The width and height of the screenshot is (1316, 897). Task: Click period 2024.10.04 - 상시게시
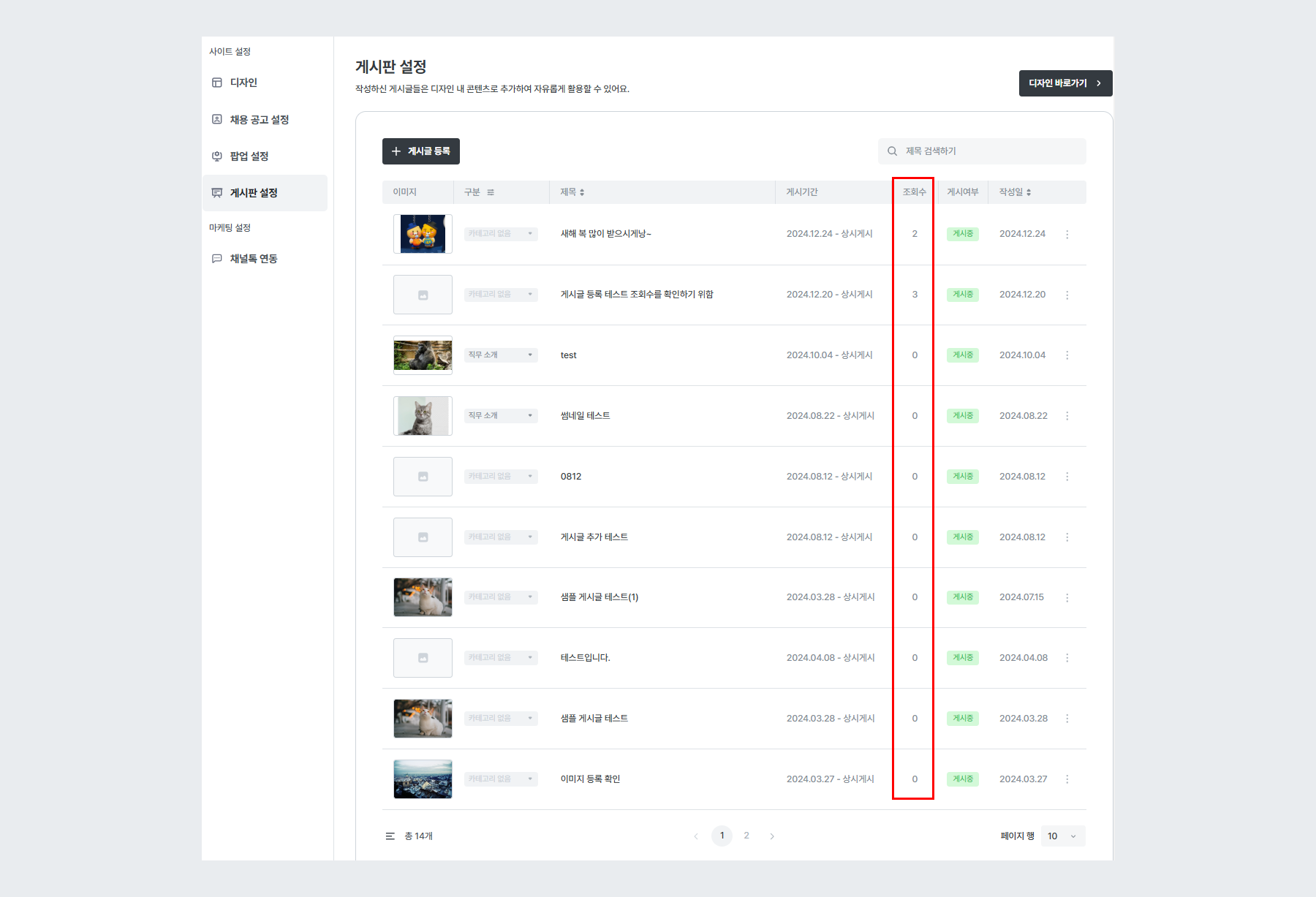coord(830,355)
